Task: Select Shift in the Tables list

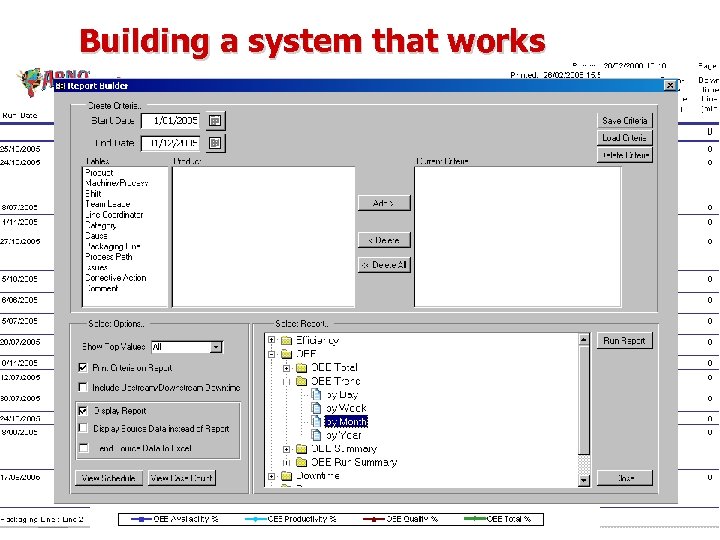Action: (x=93, y=194)
